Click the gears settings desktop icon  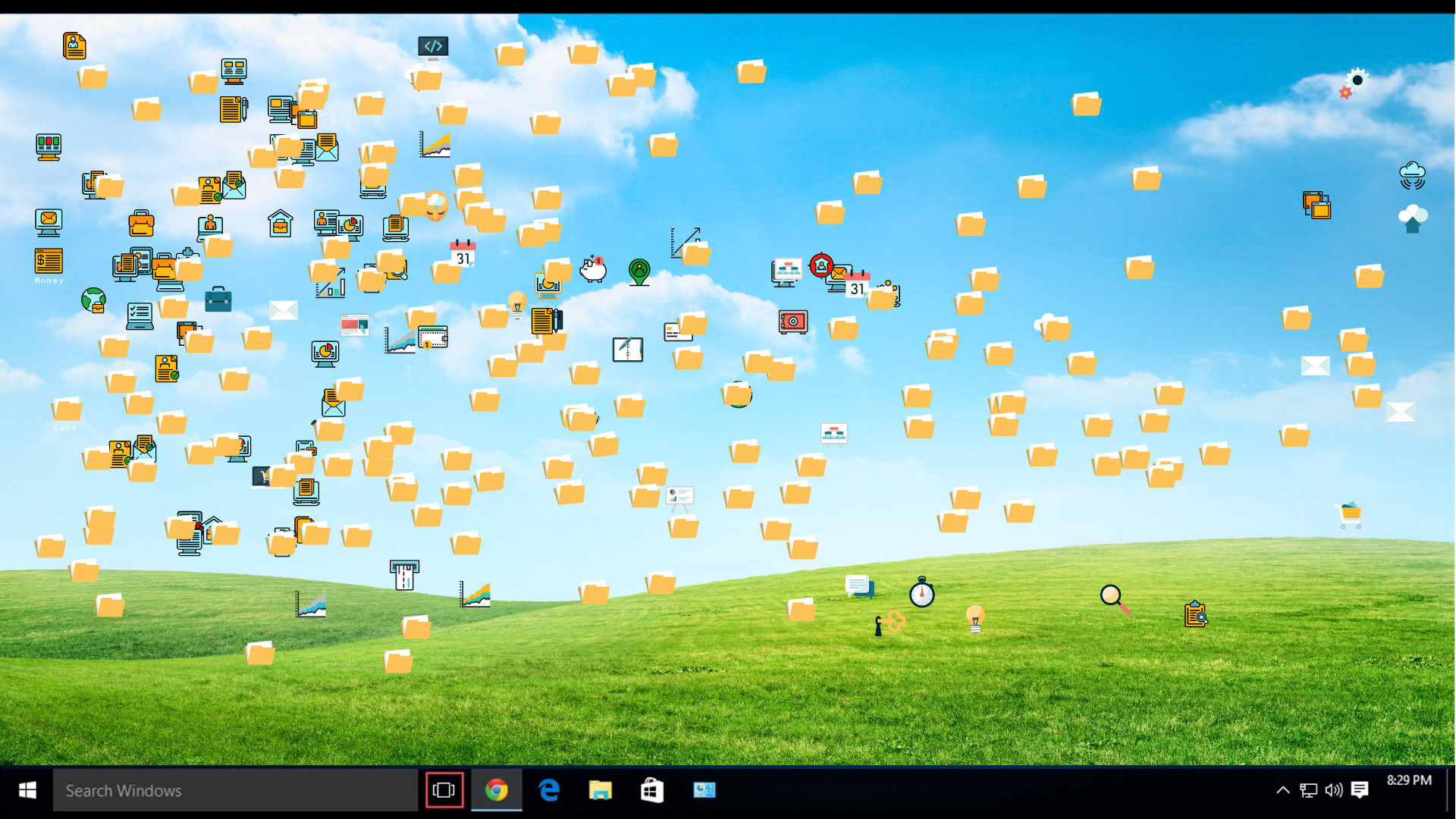(1354, 83)
